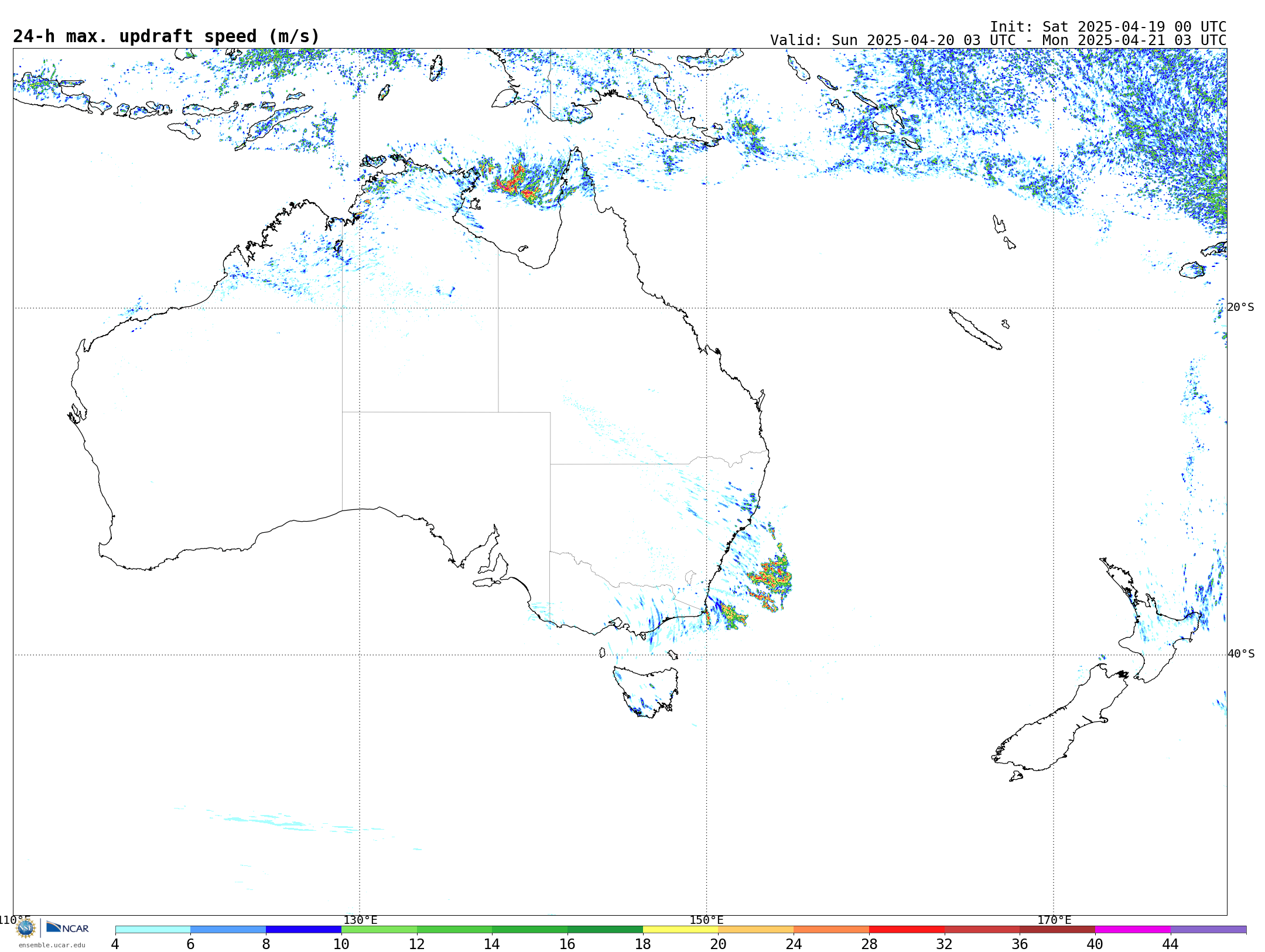Click the colorbar tick label '28'
The width and height of the screenshot is (1265, 952).
point(869,944)
